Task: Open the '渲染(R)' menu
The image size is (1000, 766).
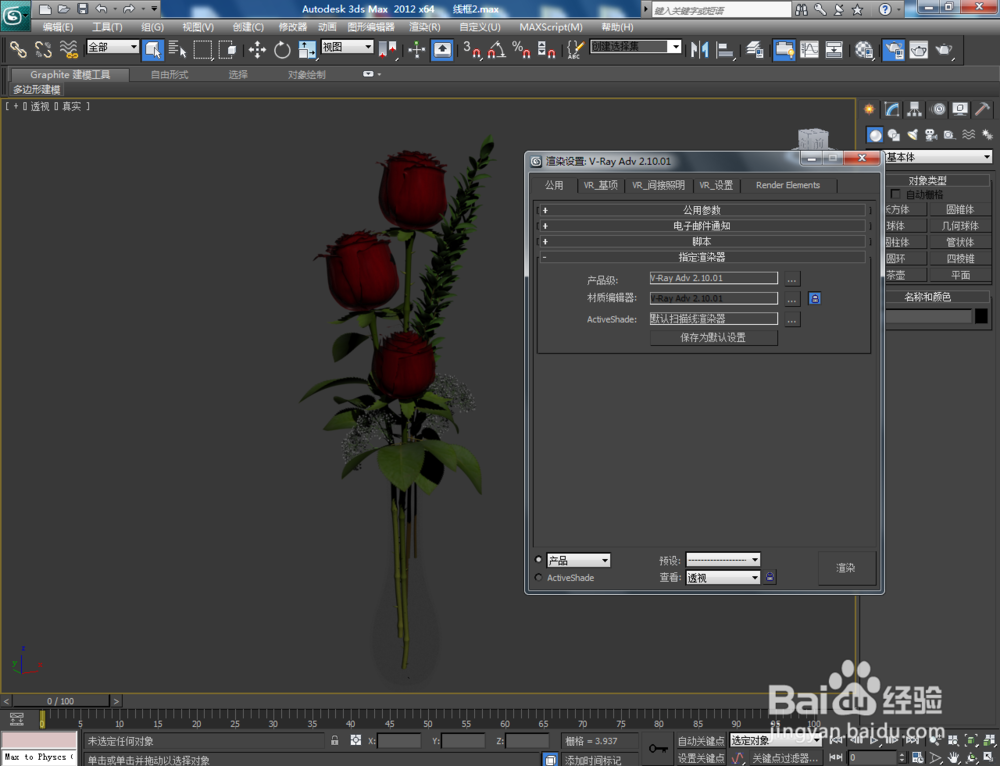Action: click(x=424, y=27)
